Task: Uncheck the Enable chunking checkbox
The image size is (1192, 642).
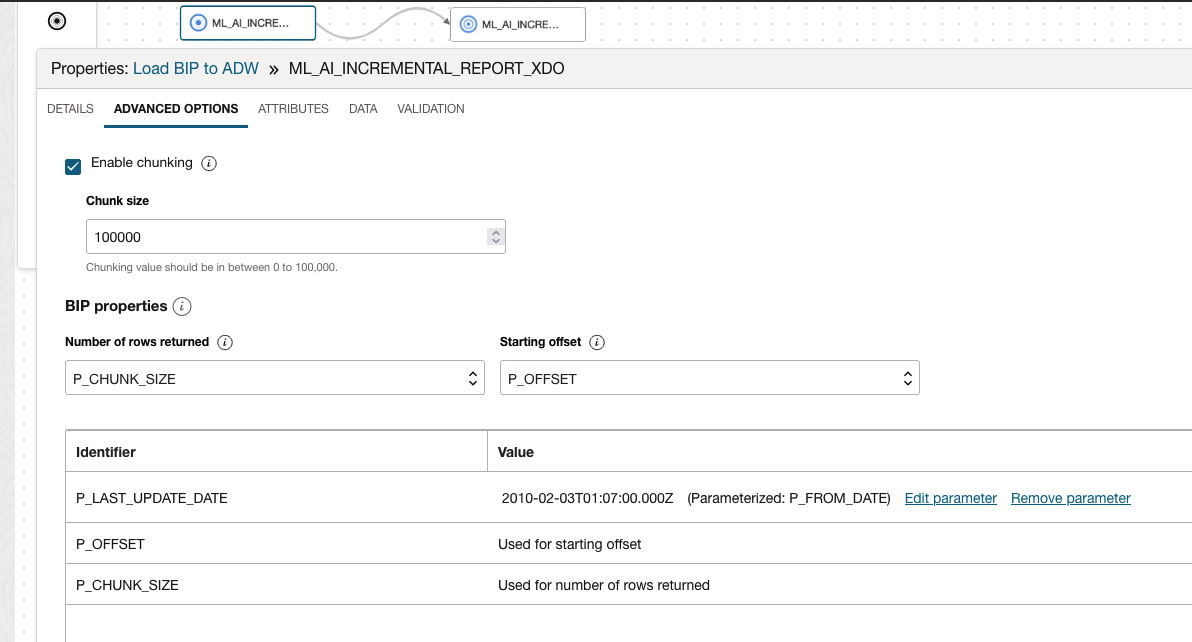Action: coord(72,166)
